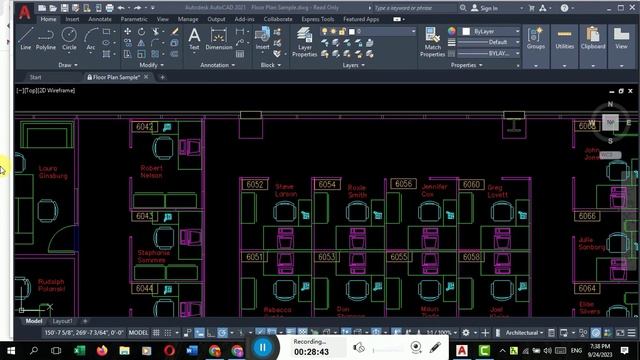This screenshot has width=640, height=360.
Task: Expand the Block panel
Action: (x=271, y=65)
